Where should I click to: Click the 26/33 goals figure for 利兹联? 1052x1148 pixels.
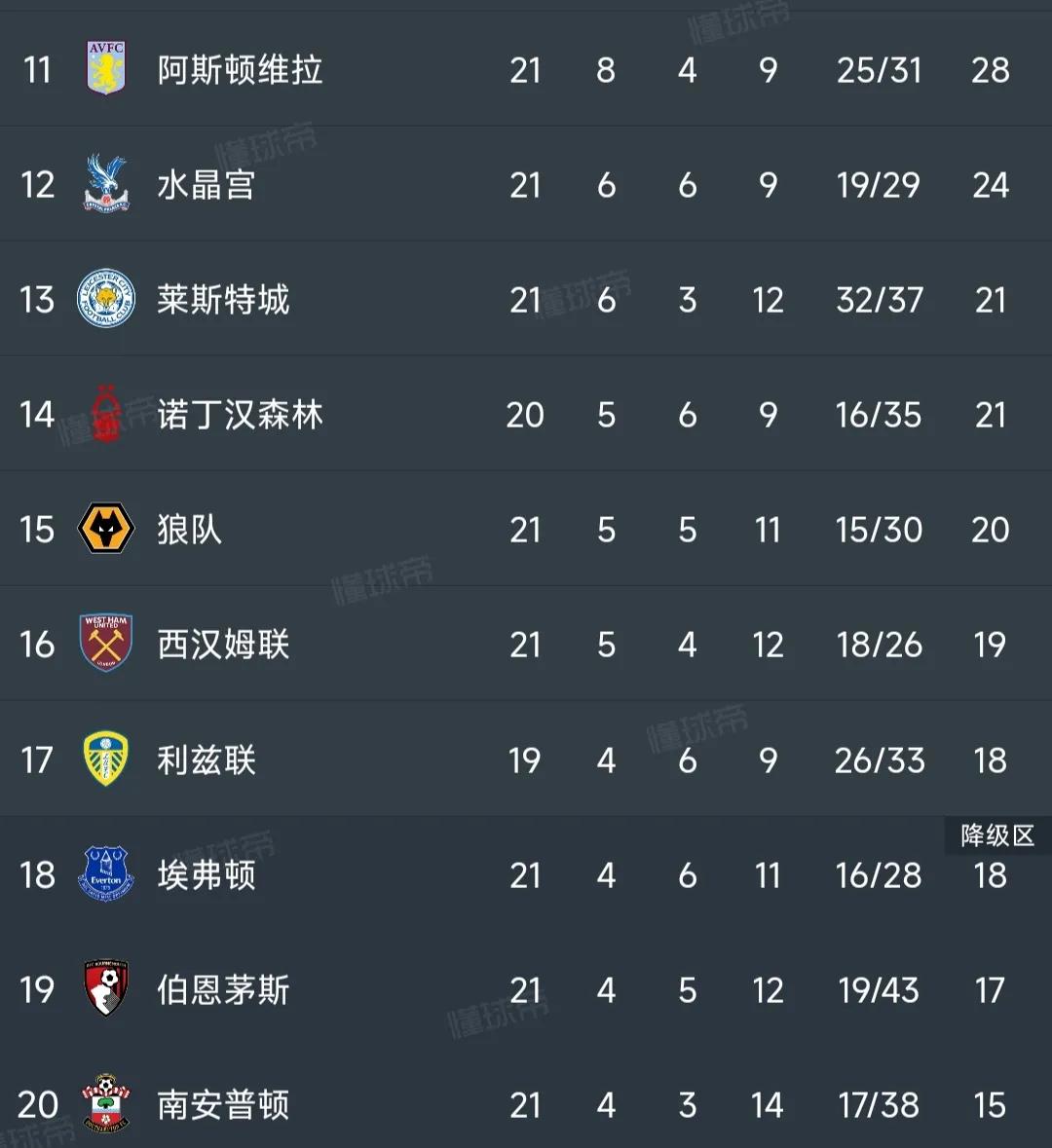click(880, 760)
